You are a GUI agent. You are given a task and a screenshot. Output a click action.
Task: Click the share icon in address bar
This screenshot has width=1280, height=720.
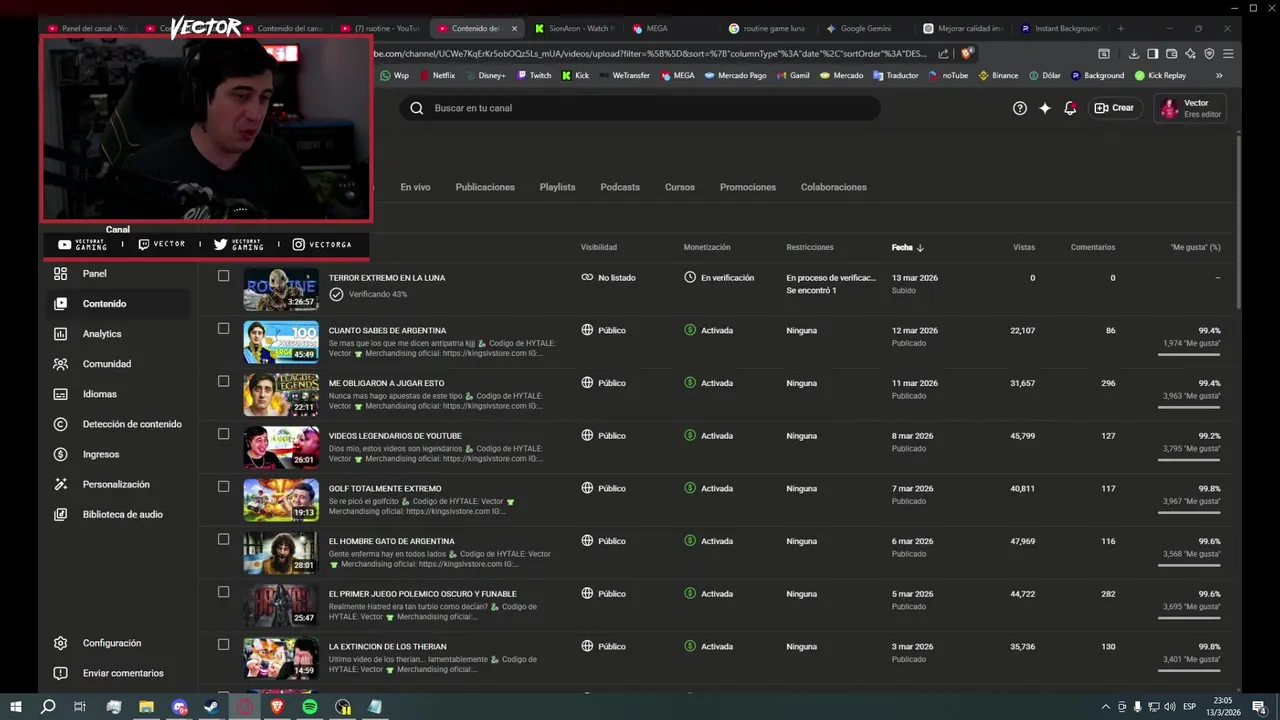(x=943, y=54)
